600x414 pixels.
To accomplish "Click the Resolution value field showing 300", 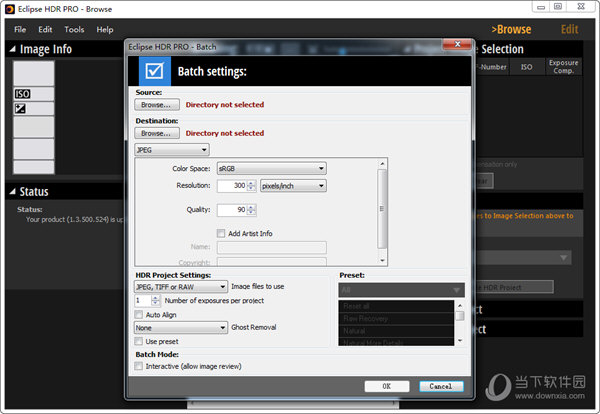I will pos(232,186).
